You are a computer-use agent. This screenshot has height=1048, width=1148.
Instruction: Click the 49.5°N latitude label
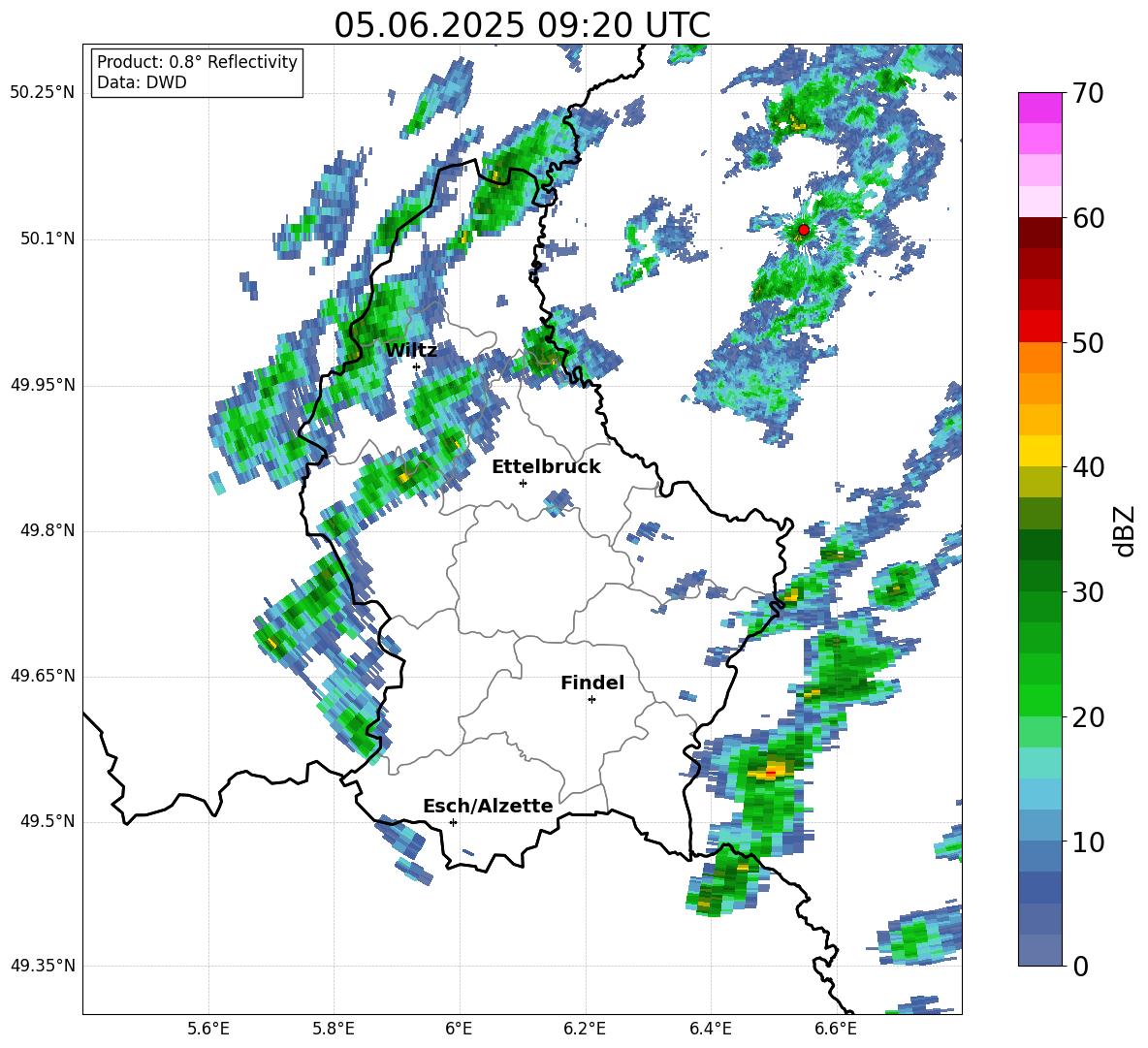[47, 821]
